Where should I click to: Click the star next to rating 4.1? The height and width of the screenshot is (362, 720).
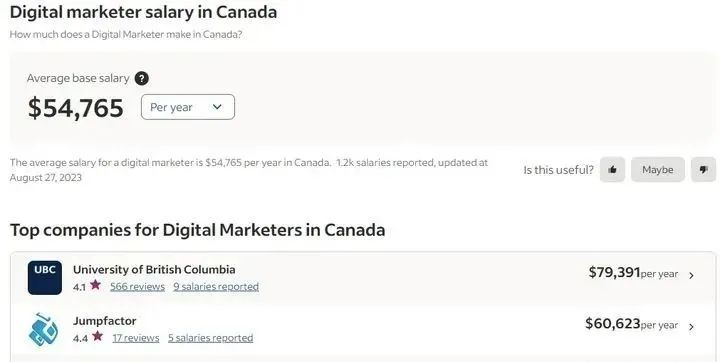tap(96, 285)
